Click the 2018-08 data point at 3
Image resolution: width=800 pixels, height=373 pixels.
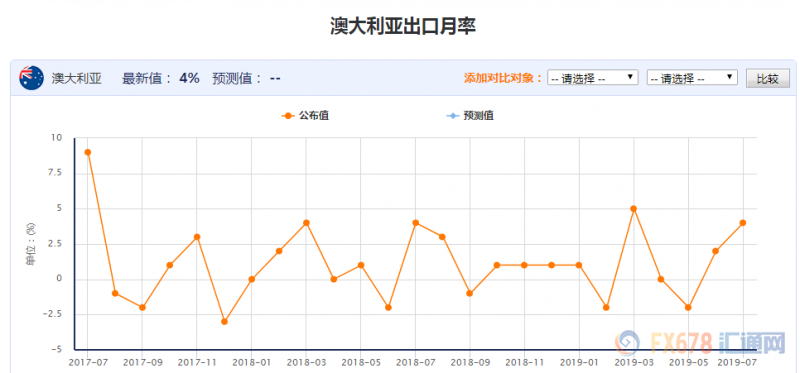[x=442, y=237]
